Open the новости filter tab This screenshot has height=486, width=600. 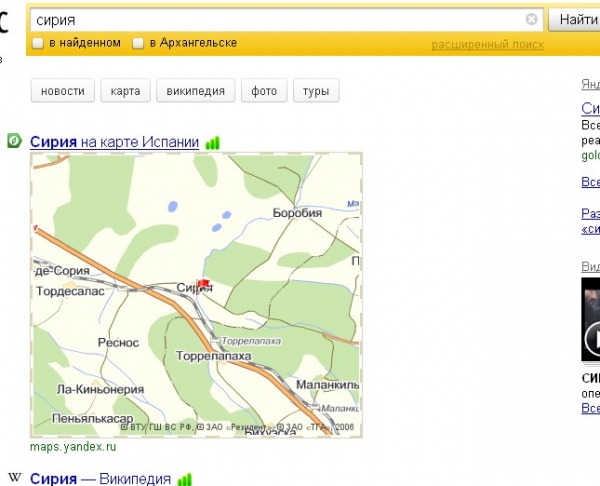click(x=63, y=91)
